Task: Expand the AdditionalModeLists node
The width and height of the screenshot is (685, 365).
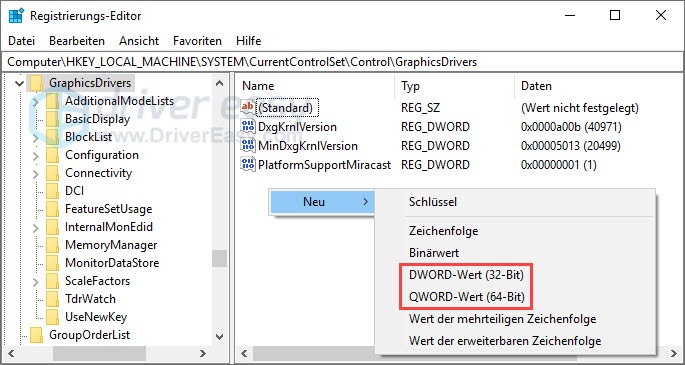Action: [36, 101]
